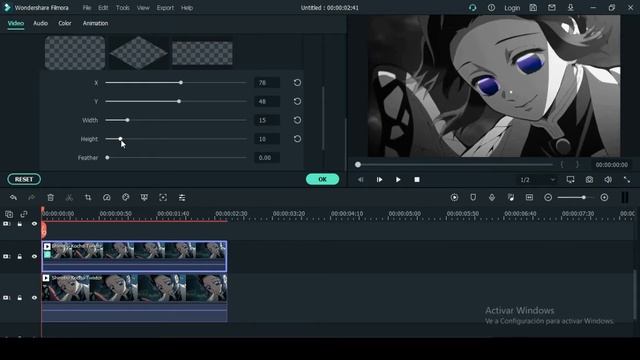
Task: Click the timeline subtitle track icon
Action: (529, 198)
